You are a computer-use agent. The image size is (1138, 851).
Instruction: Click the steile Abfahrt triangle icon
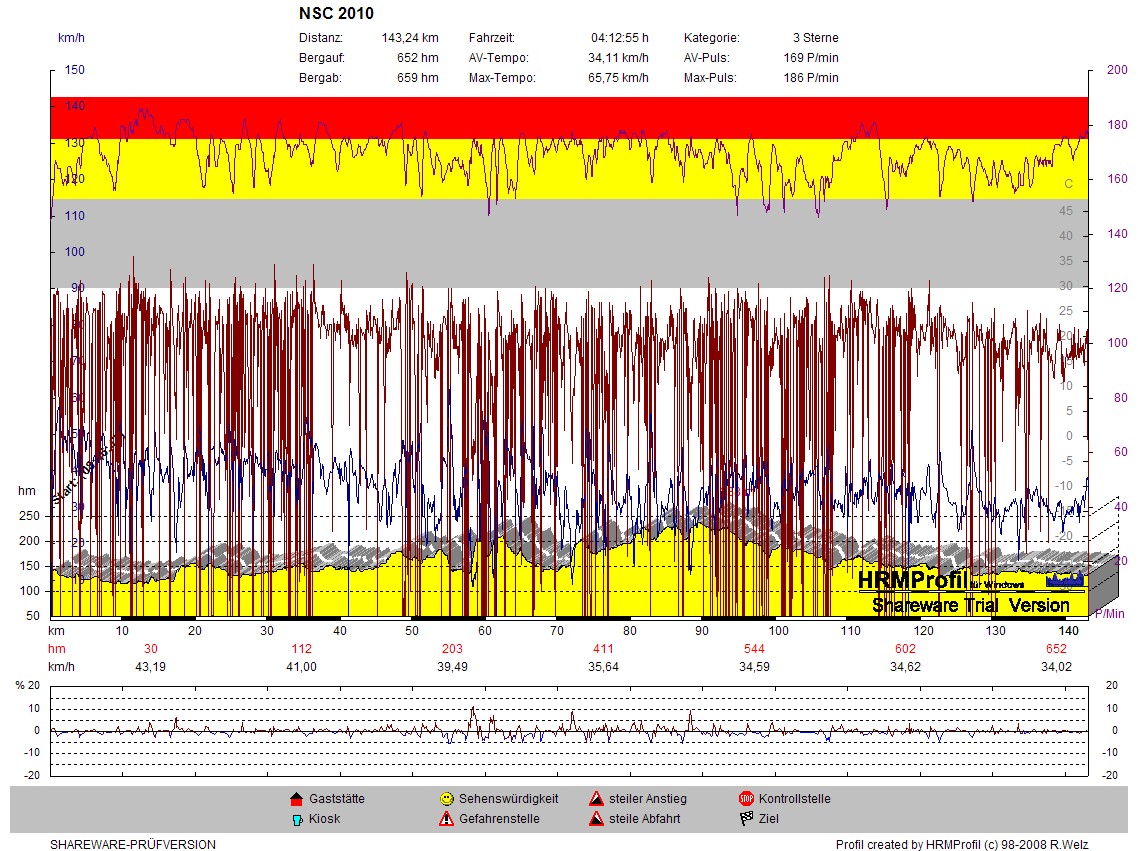595,819
